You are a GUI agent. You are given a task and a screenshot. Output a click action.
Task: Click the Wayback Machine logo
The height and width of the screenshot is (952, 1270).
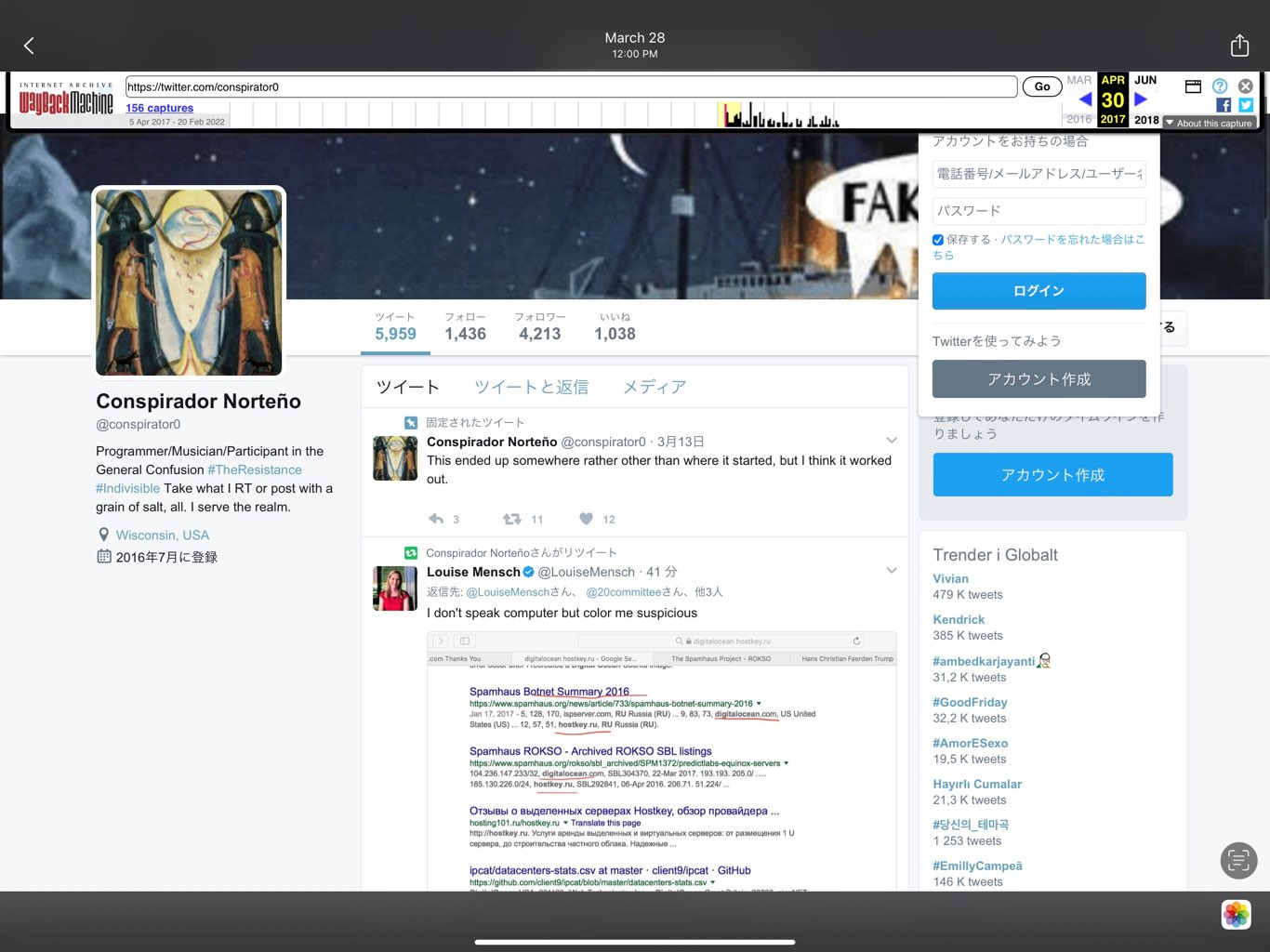(66, 99)
